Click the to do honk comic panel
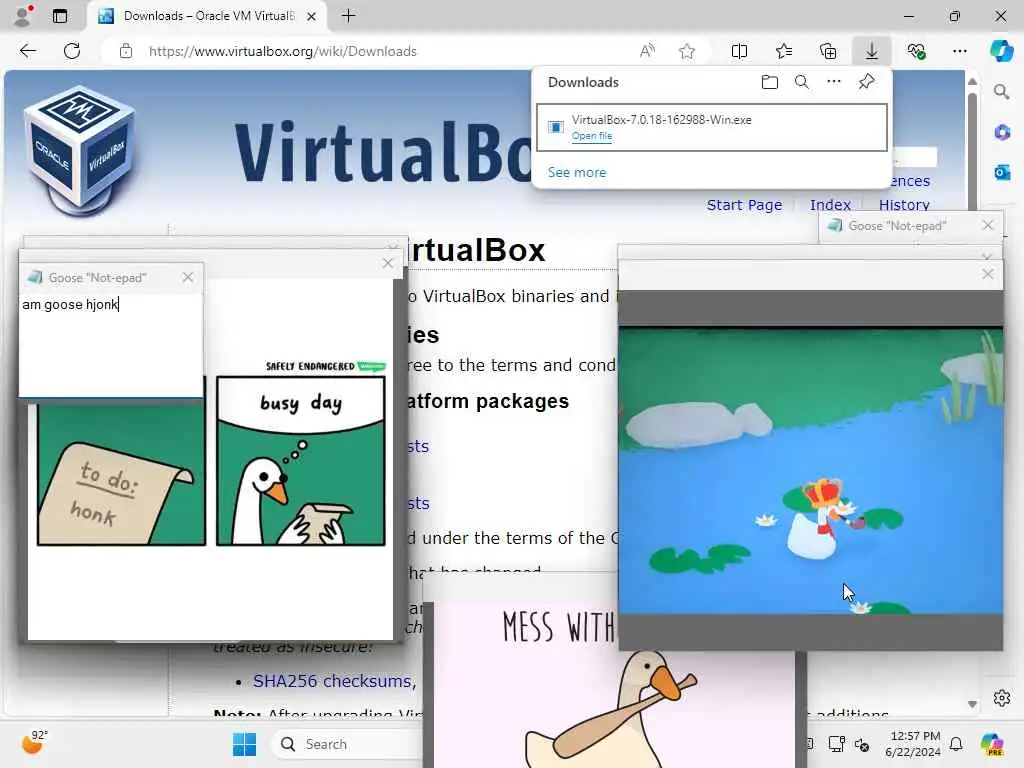This screenshot has width=1024, height=768. point(121,475)
